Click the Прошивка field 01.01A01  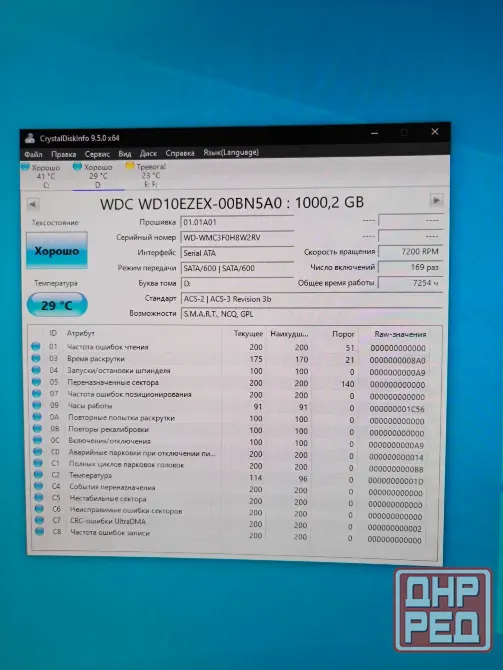[237, 222]
